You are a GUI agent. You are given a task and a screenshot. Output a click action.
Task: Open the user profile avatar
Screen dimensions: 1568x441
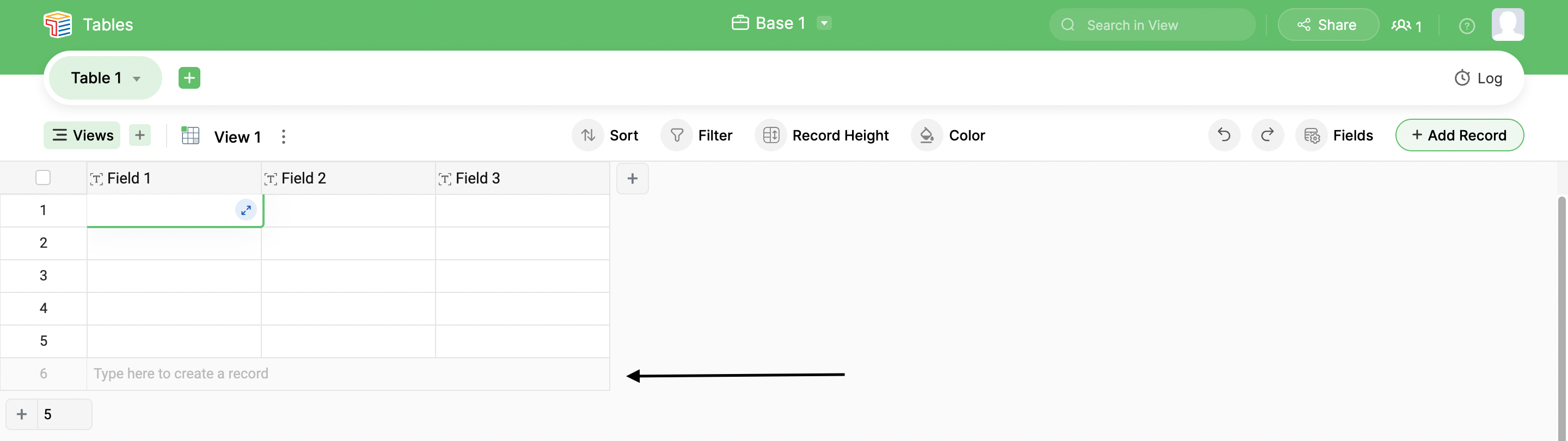[x=1507, y=25]
